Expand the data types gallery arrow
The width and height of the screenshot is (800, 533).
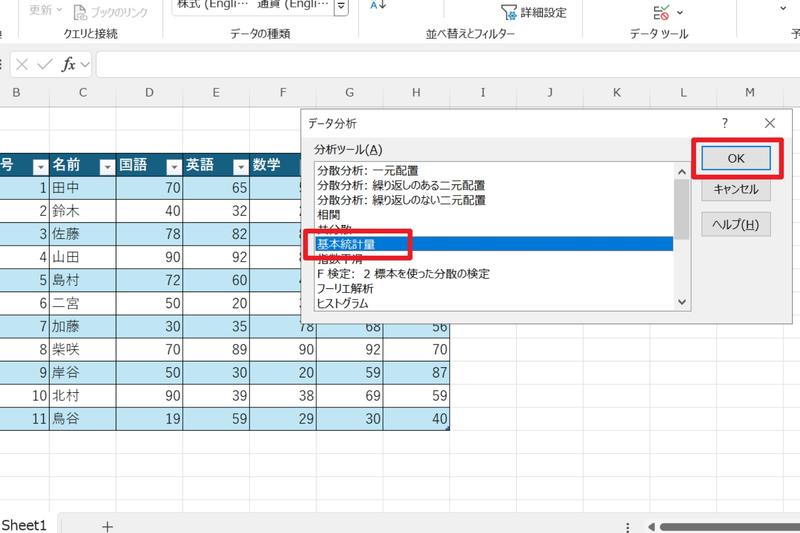pyautogui.click(x=342, y=7)
